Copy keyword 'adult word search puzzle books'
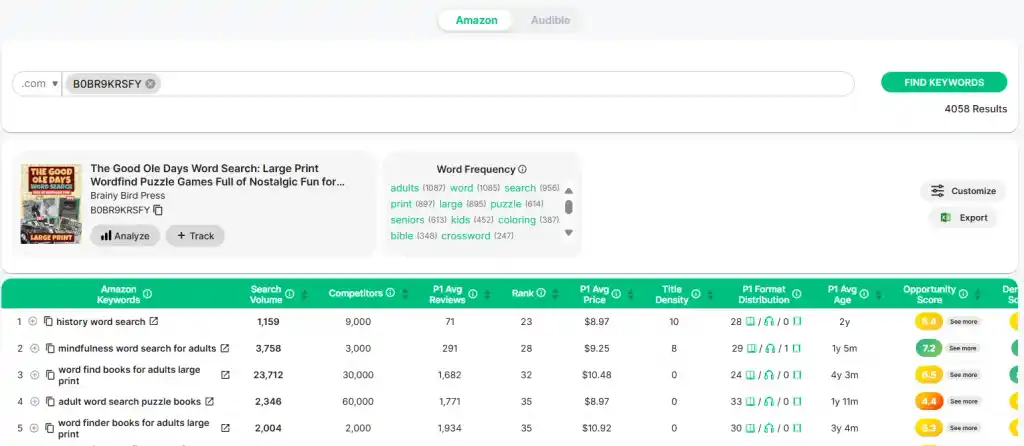 (x=50, y=402)
